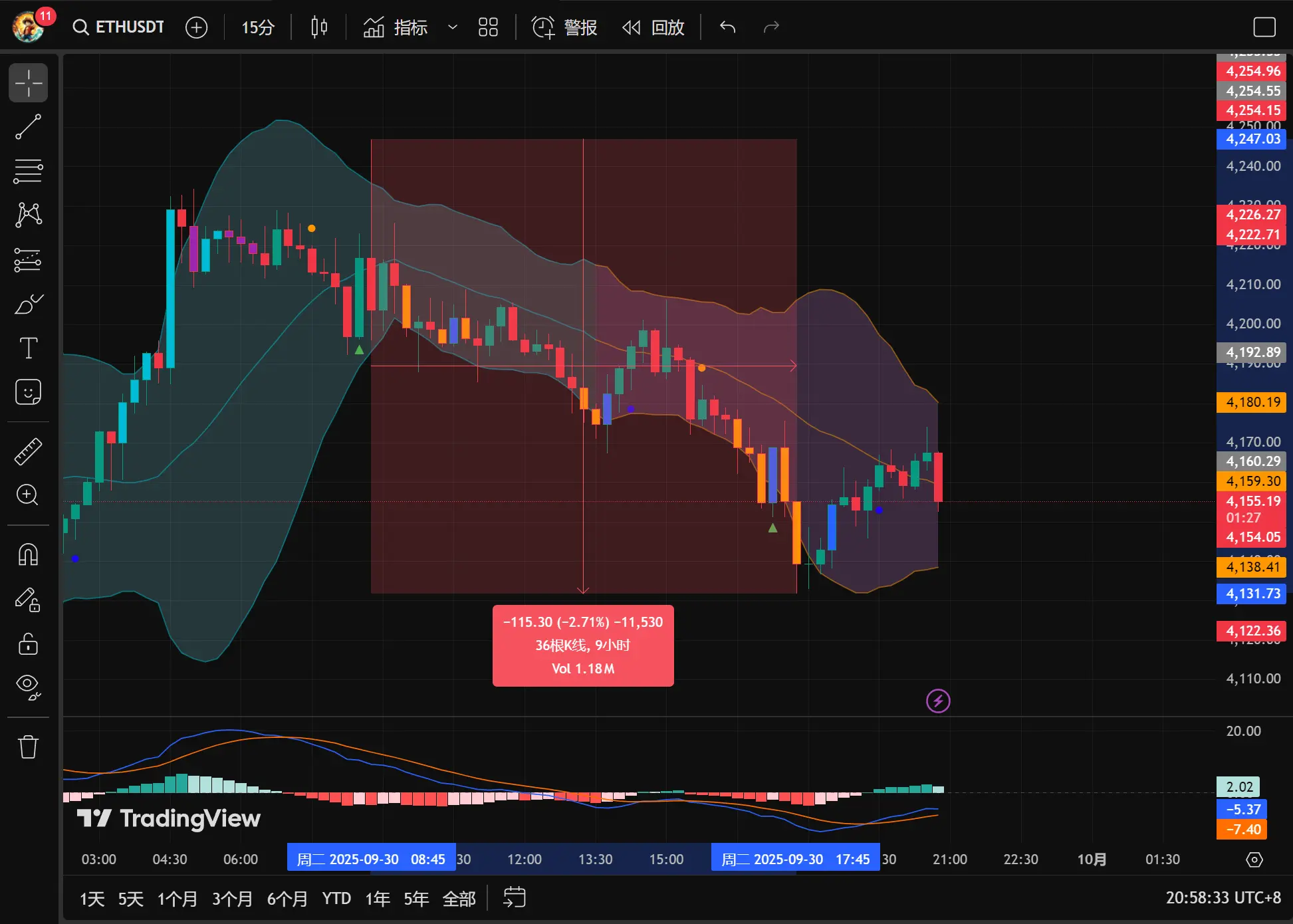Open the indicator templates grid icon

pyautogui.click(x=488, y=27)
